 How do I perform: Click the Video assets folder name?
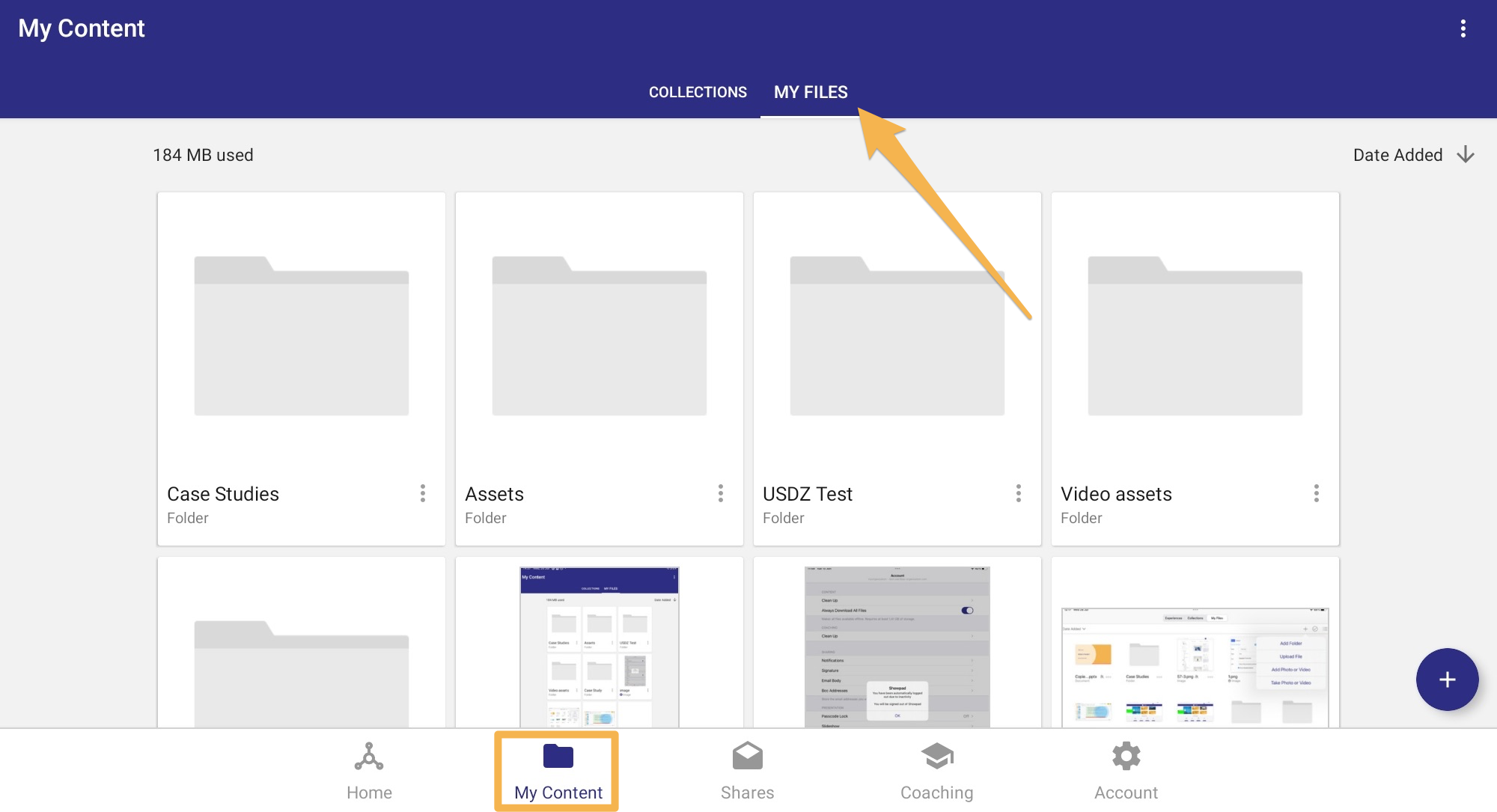click(x=1116, y=494)
